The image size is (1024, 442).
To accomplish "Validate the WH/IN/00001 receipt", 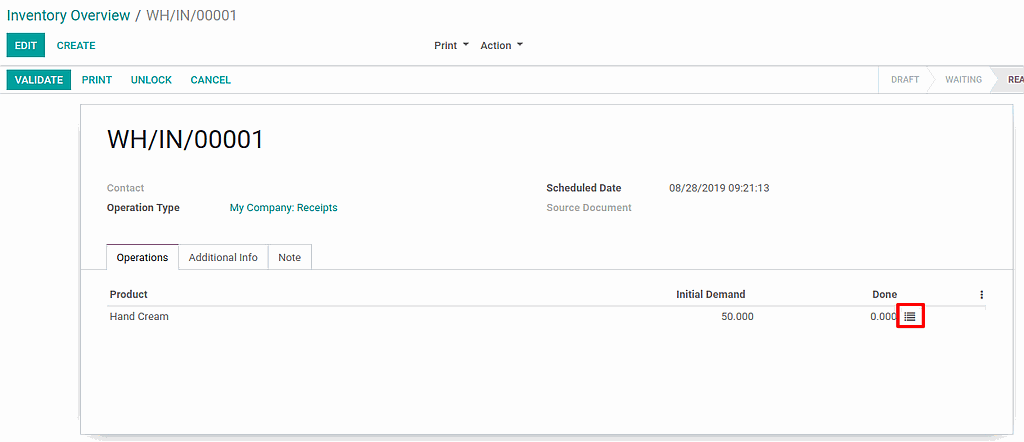I will [39, 80].
